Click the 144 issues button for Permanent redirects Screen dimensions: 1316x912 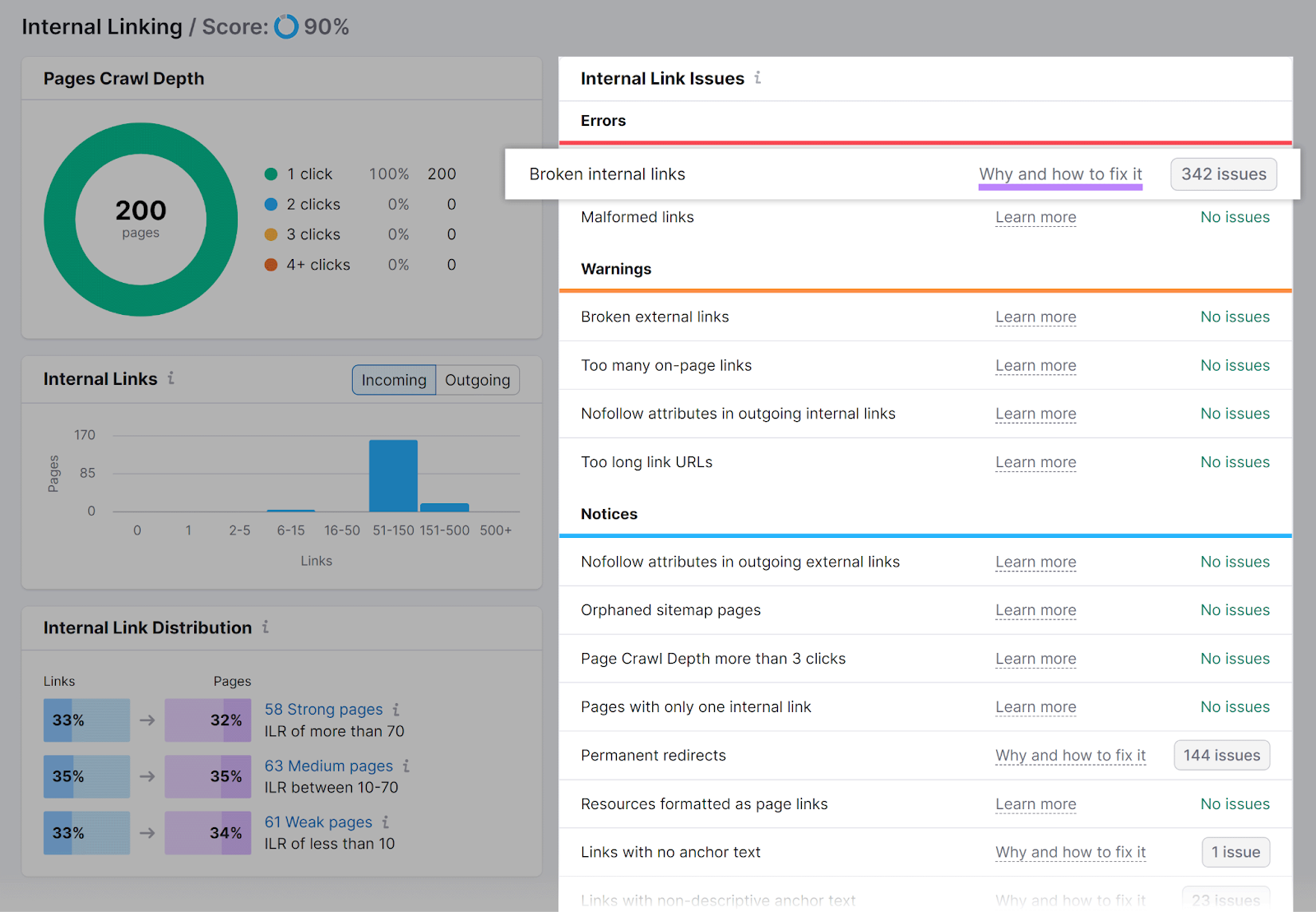(x=1221, y=755)
